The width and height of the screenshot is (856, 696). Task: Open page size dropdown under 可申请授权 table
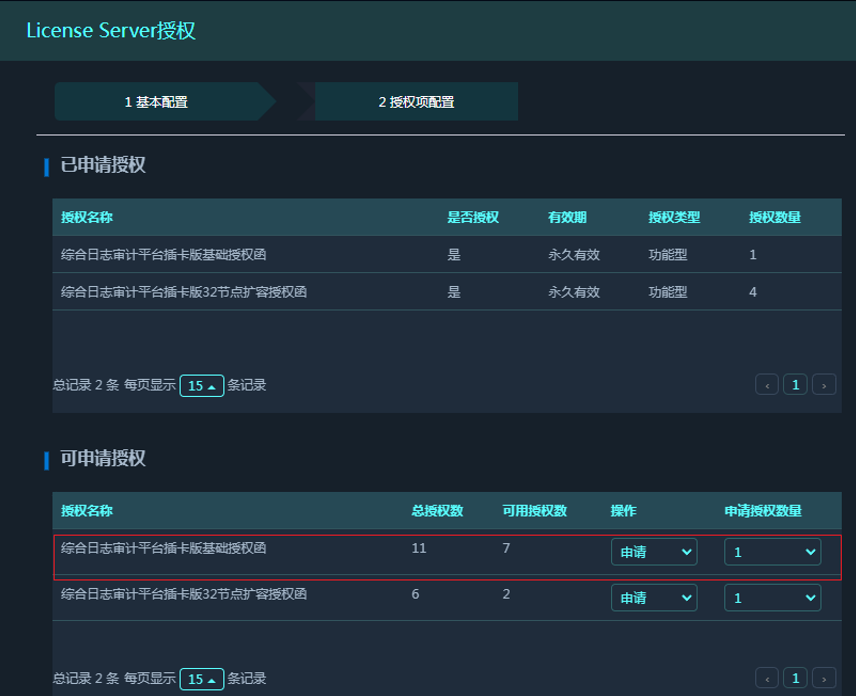(202, 680)
